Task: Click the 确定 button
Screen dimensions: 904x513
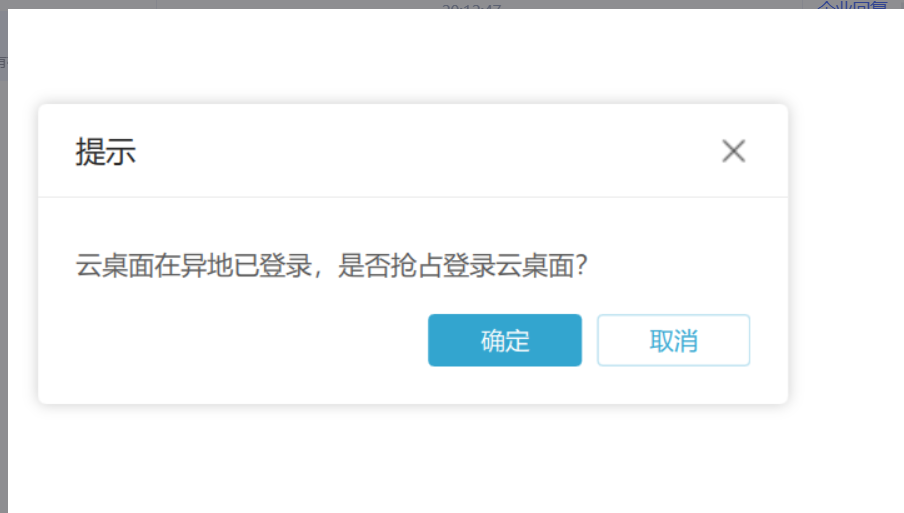Action: click(504, 340)
